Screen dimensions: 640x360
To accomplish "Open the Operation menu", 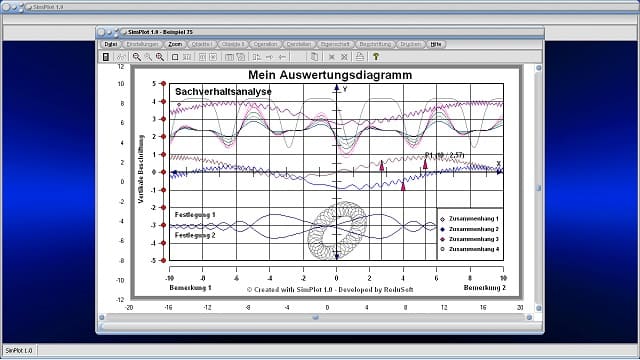I will coord(265,44).
